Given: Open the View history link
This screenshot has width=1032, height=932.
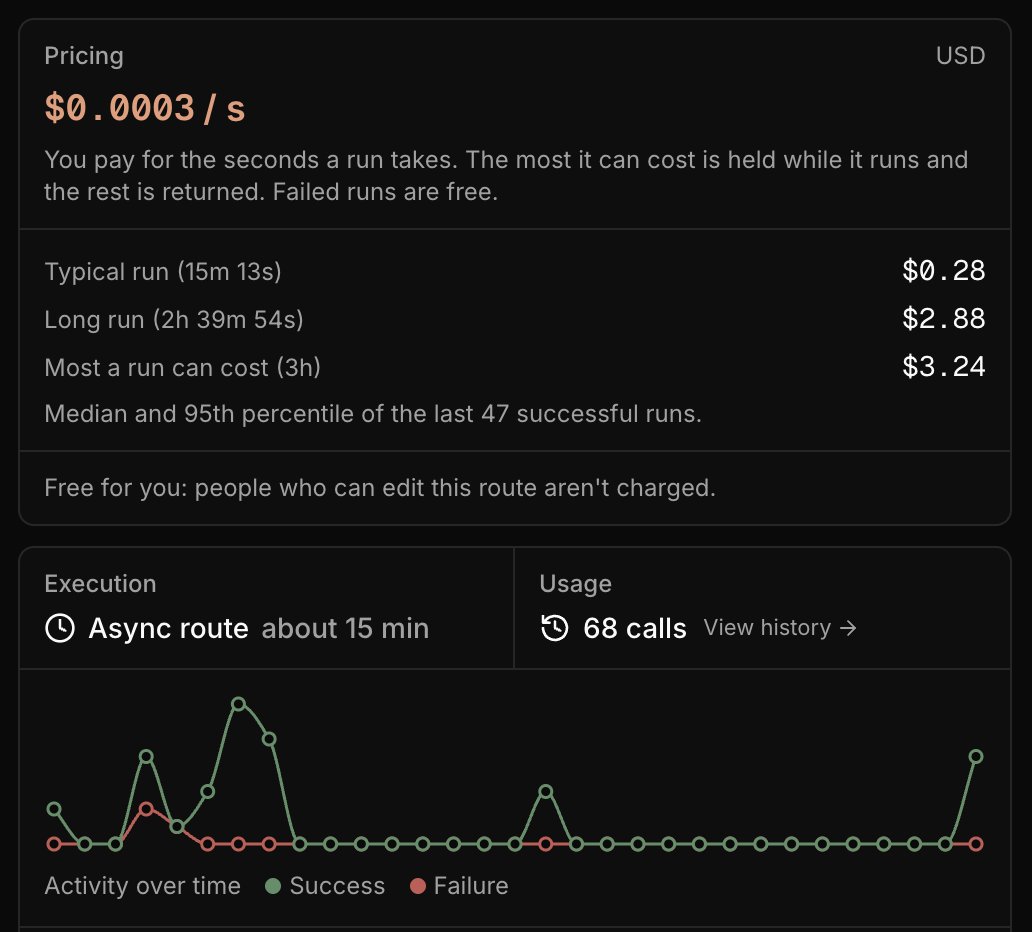Looking at the screenshot, I should [x=780, y=628].
